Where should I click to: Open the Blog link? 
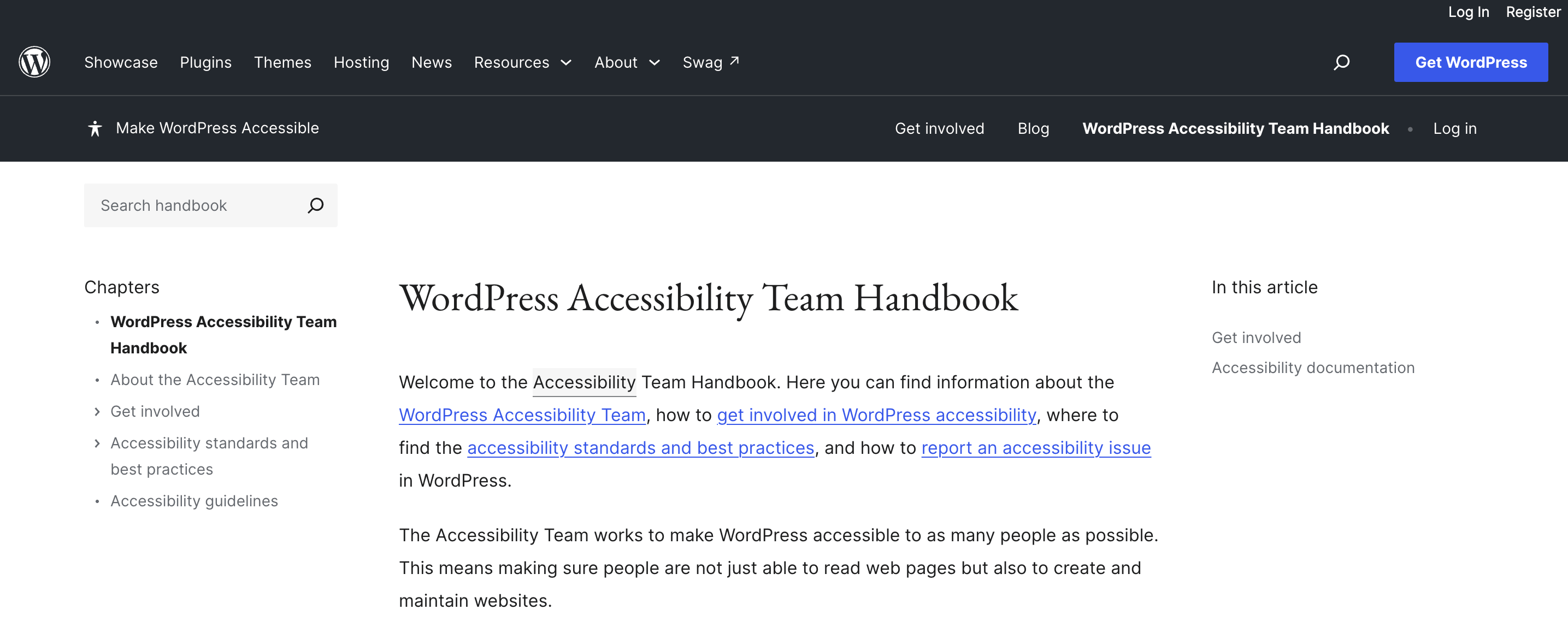coord(1033,128)
